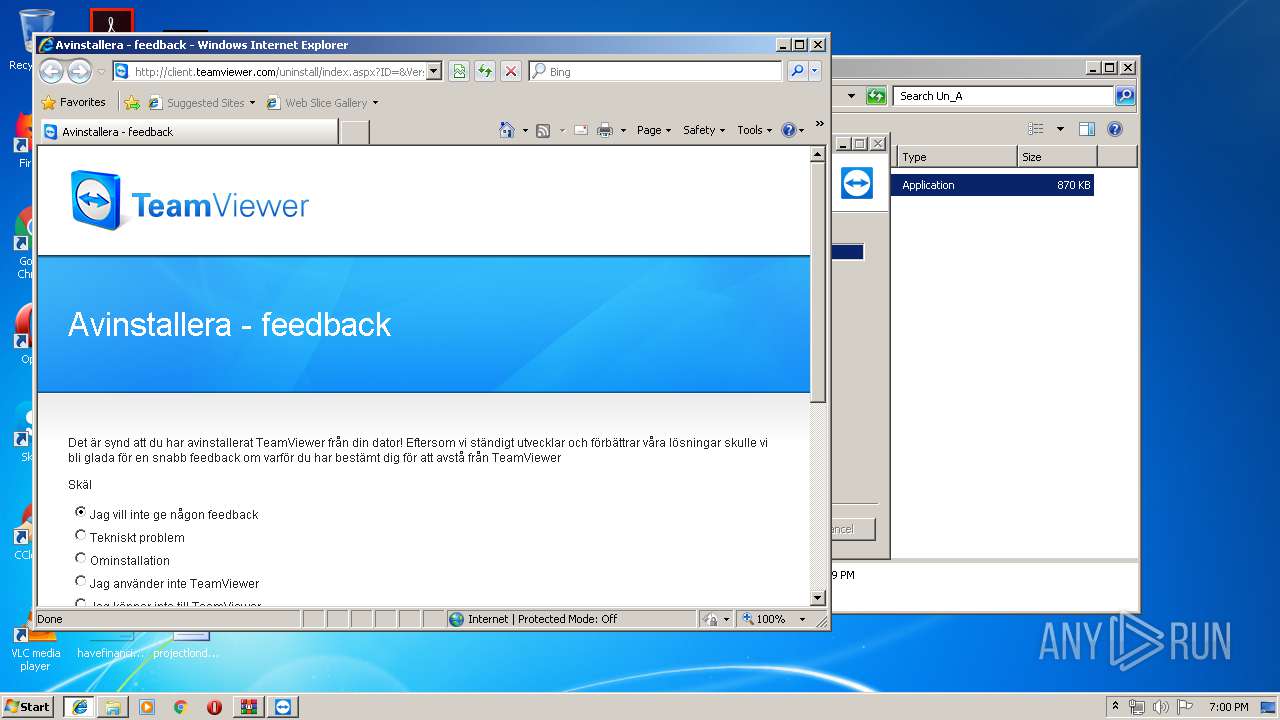This screenshot has width=1280, height=720.
Task: Go to Home page icon
Action: (507, 130)
